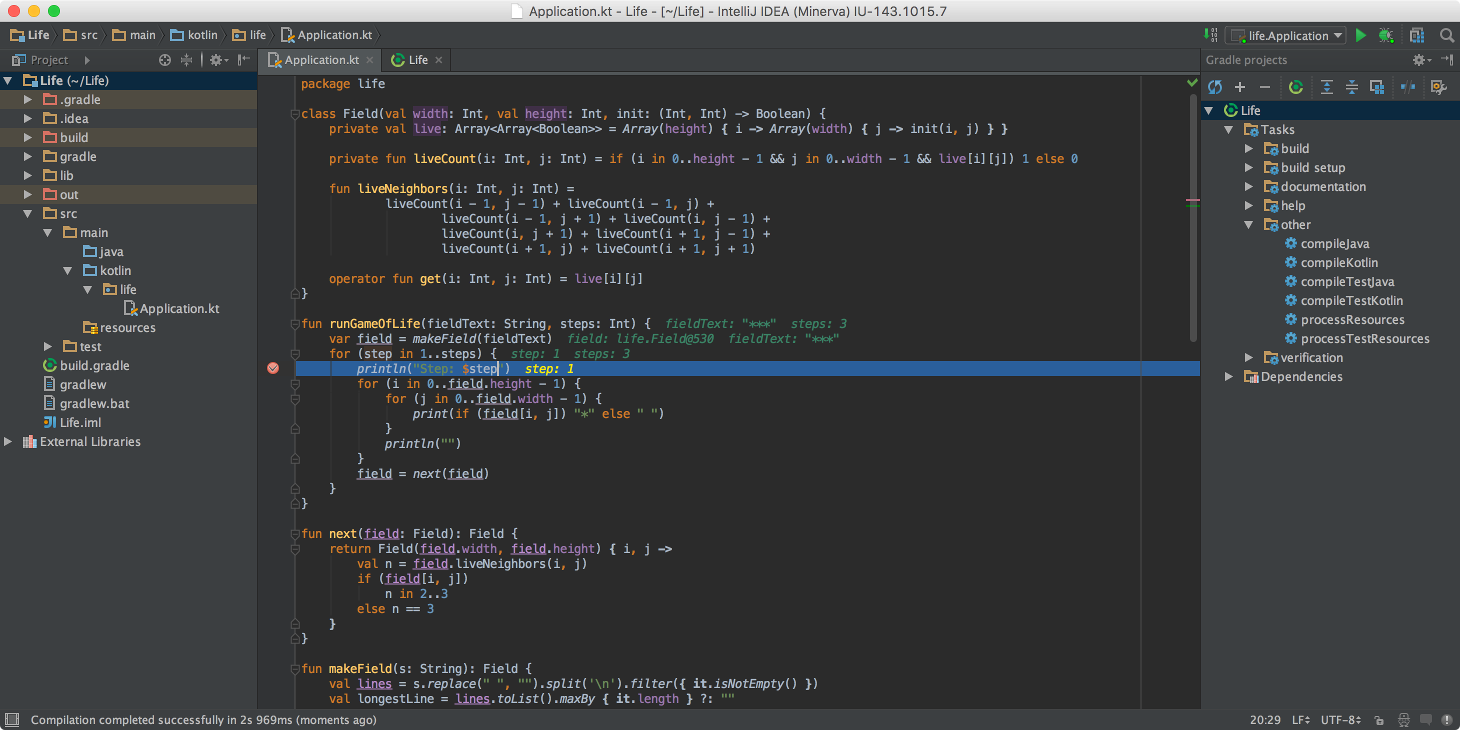Screen dimensions: 1460x730
Task: Execute Gradle task green circle icon
Action: 1295,87
